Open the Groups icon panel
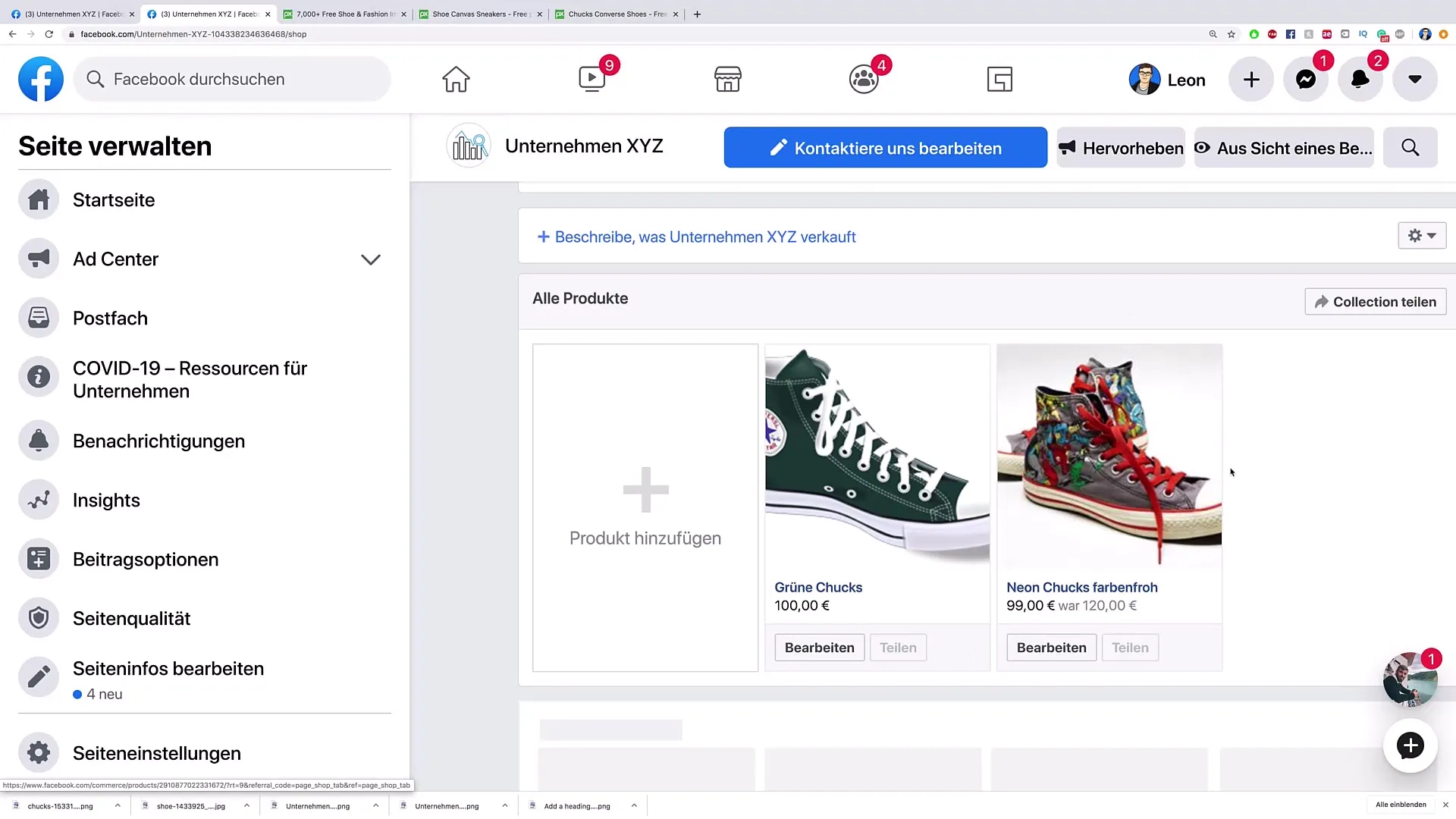 pyautogui.click(x=864, y=79)
